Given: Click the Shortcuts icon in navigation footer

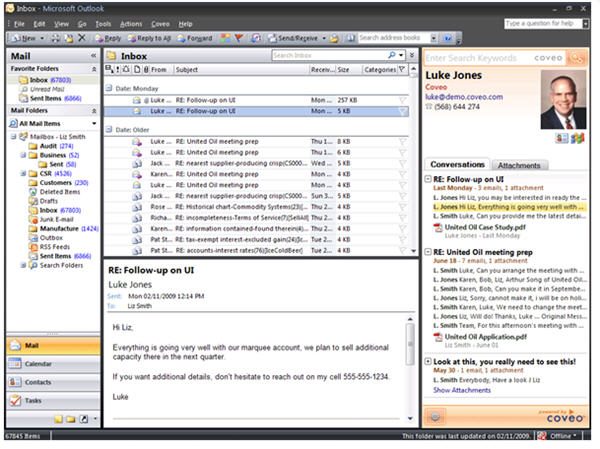Looking at the screenshot, I should click(83, 420).
